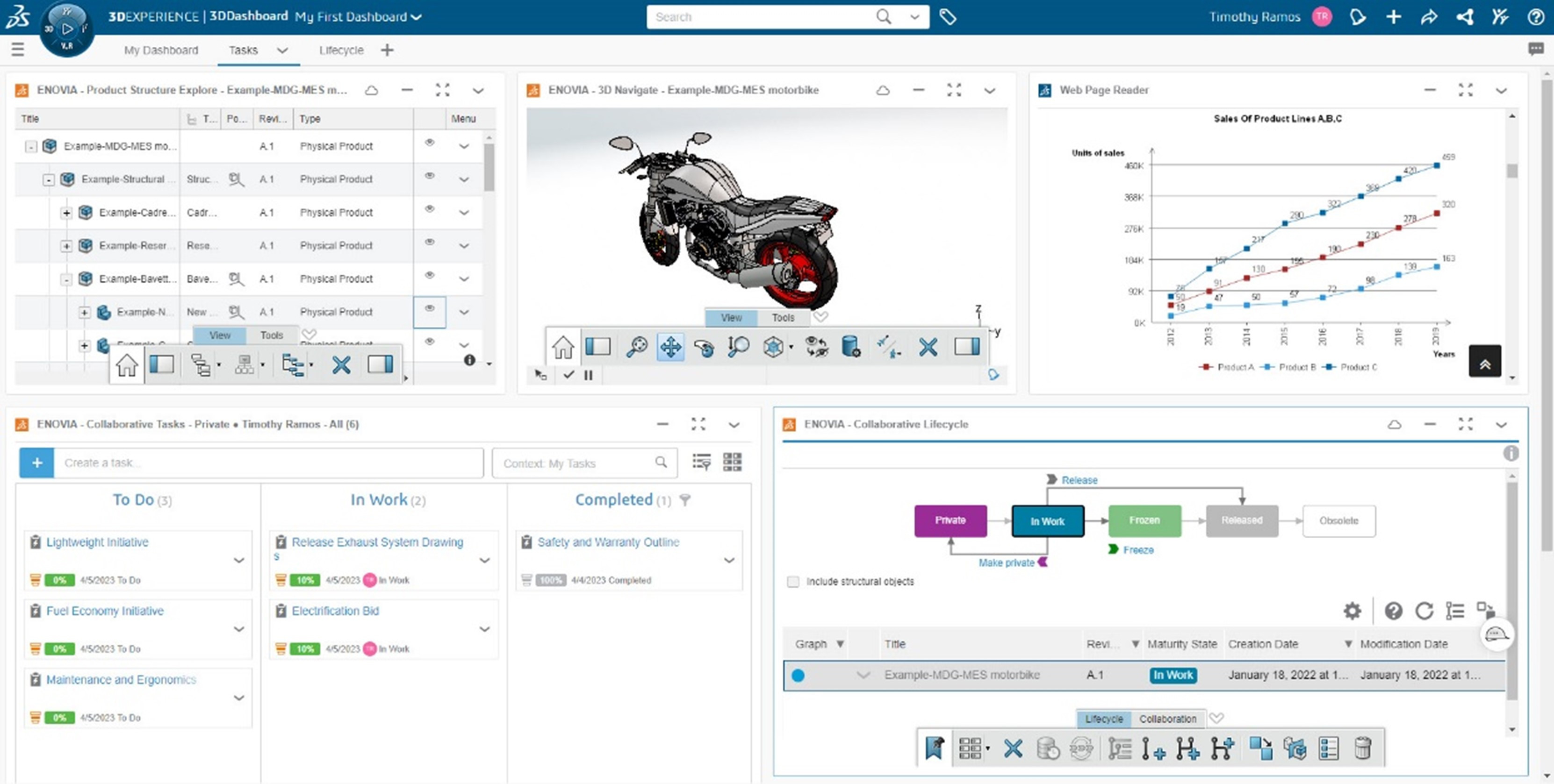Switch to the Lifecycle dashboard tab

[x=341, y=50]
